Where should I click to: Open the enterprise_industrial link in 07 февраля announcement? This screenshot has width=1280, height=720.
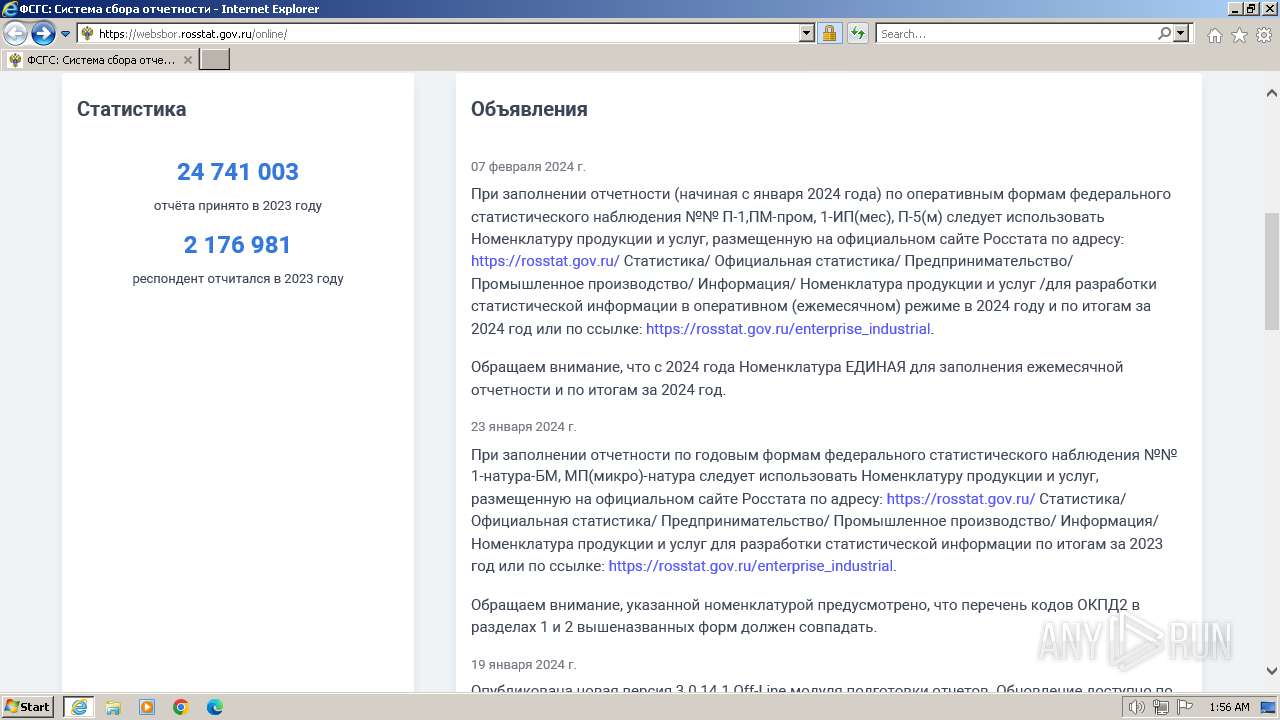click(x=788, y=329)
